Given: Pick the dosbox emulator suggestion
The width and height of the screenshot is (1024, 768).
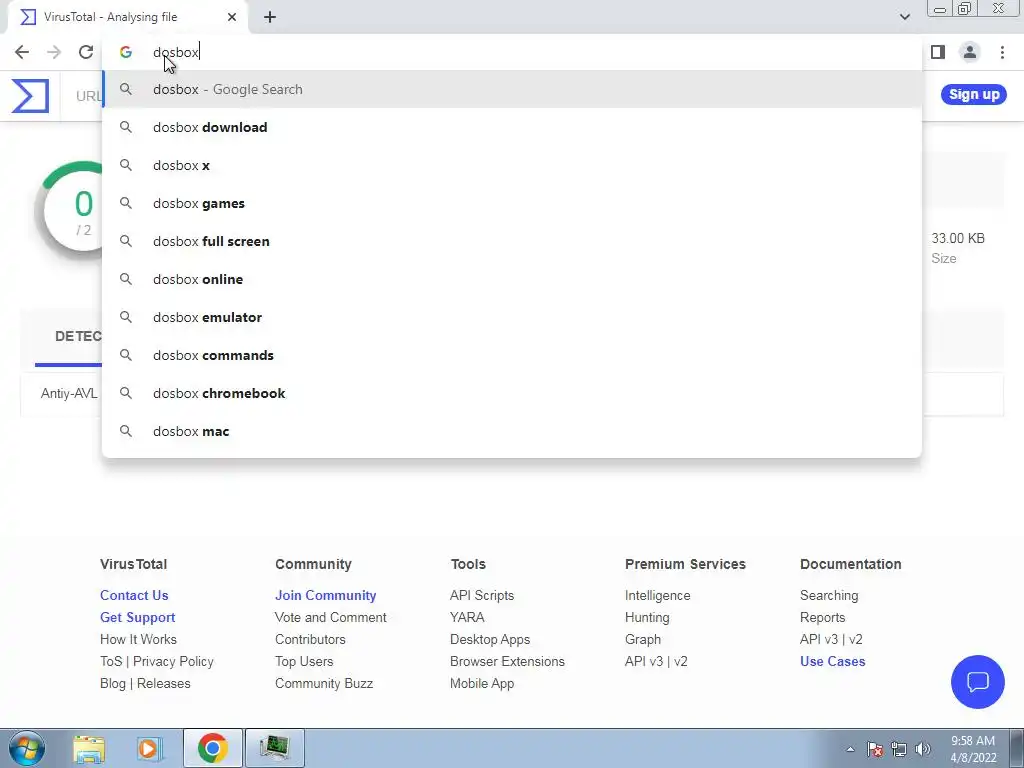Looking at the screenshot, I should [x=512, y=317].
